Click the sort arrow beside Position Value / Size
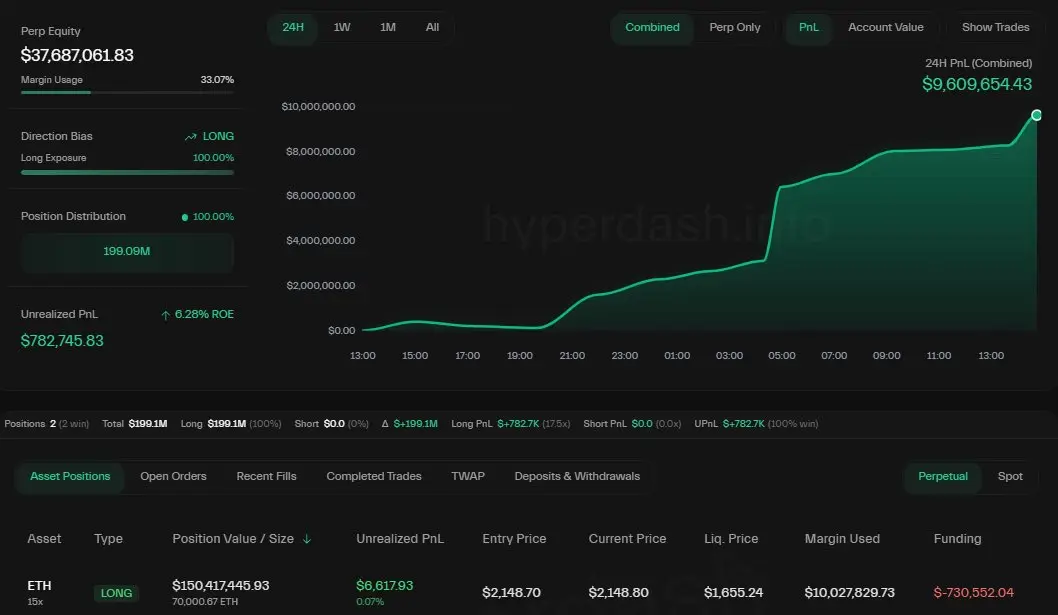Screen dimensions: 1058x615 pyautogui.click(x=306, y=539)
